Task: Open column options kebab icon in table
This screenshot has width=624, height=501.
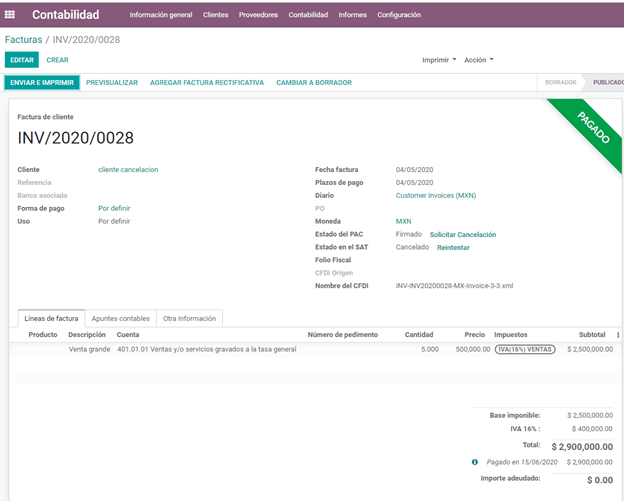Action: pyautogui.click(x=617, y=335)
